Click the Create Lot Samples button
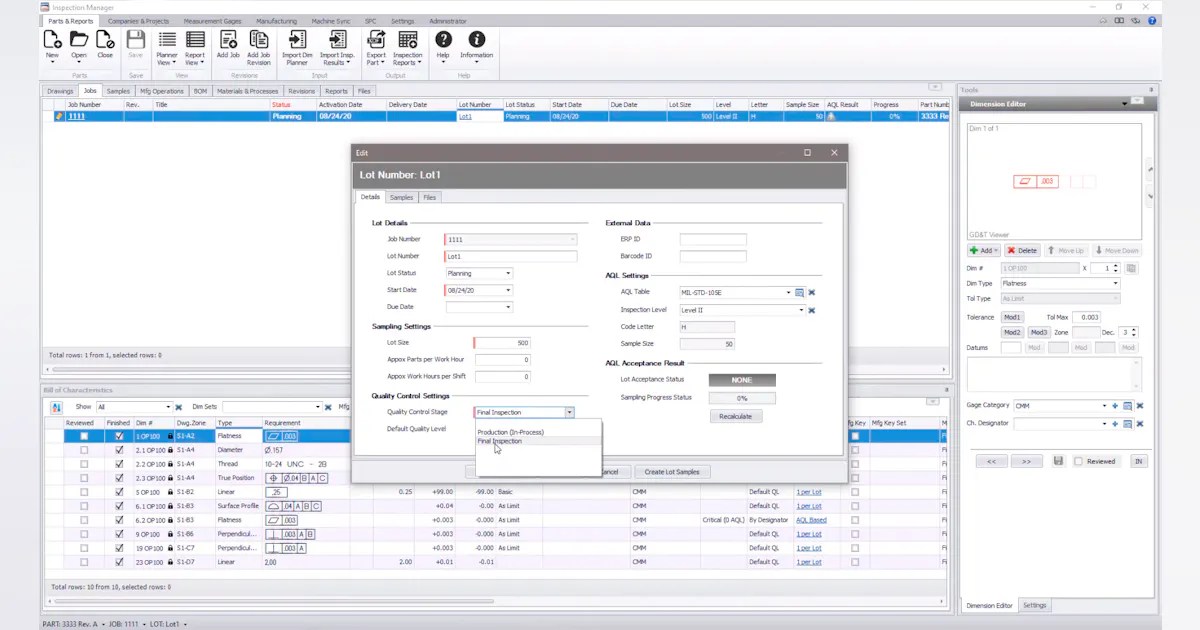 point(672,471)
